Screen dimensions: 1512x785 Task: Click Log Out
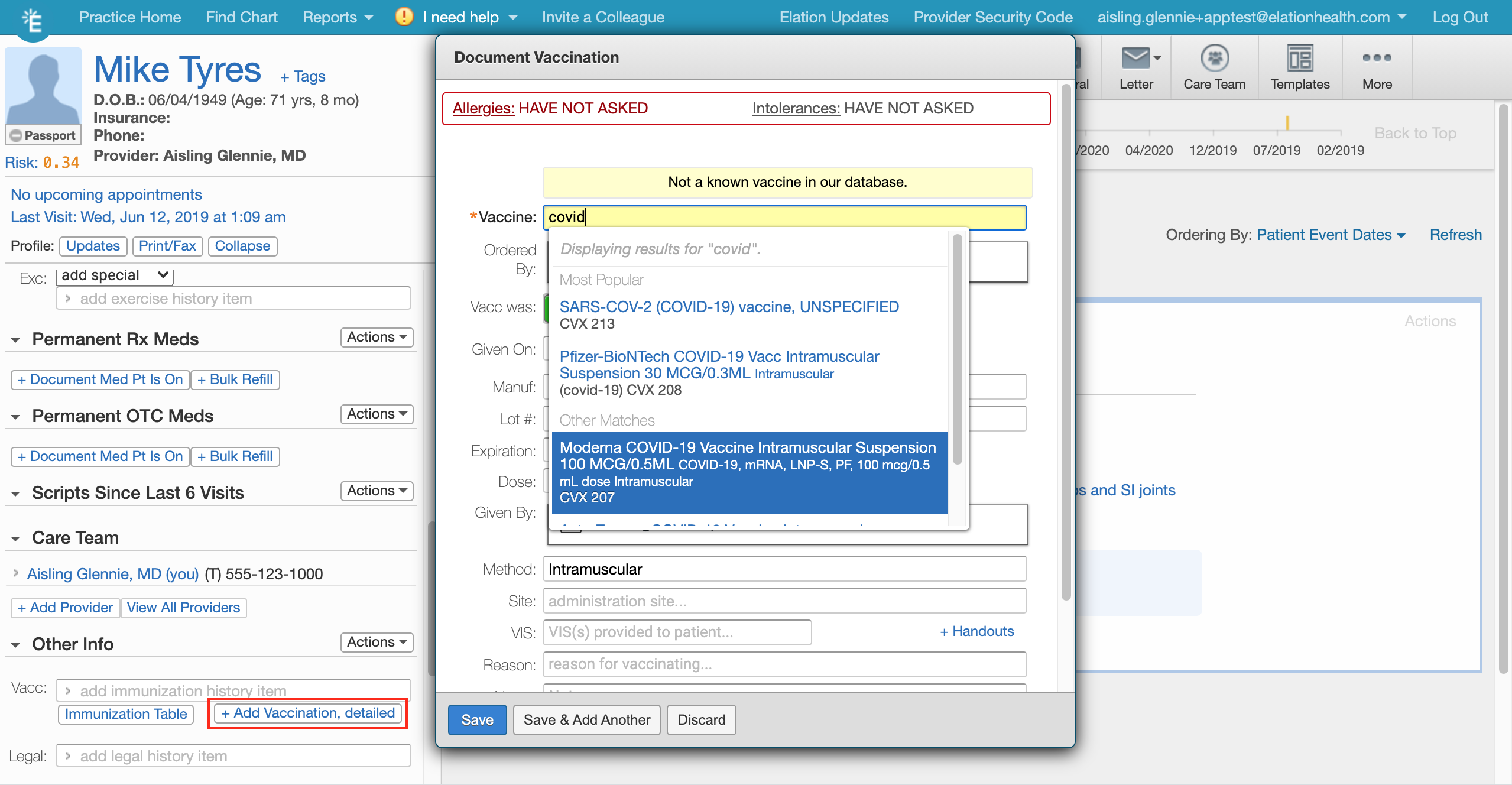point(1460,17)
